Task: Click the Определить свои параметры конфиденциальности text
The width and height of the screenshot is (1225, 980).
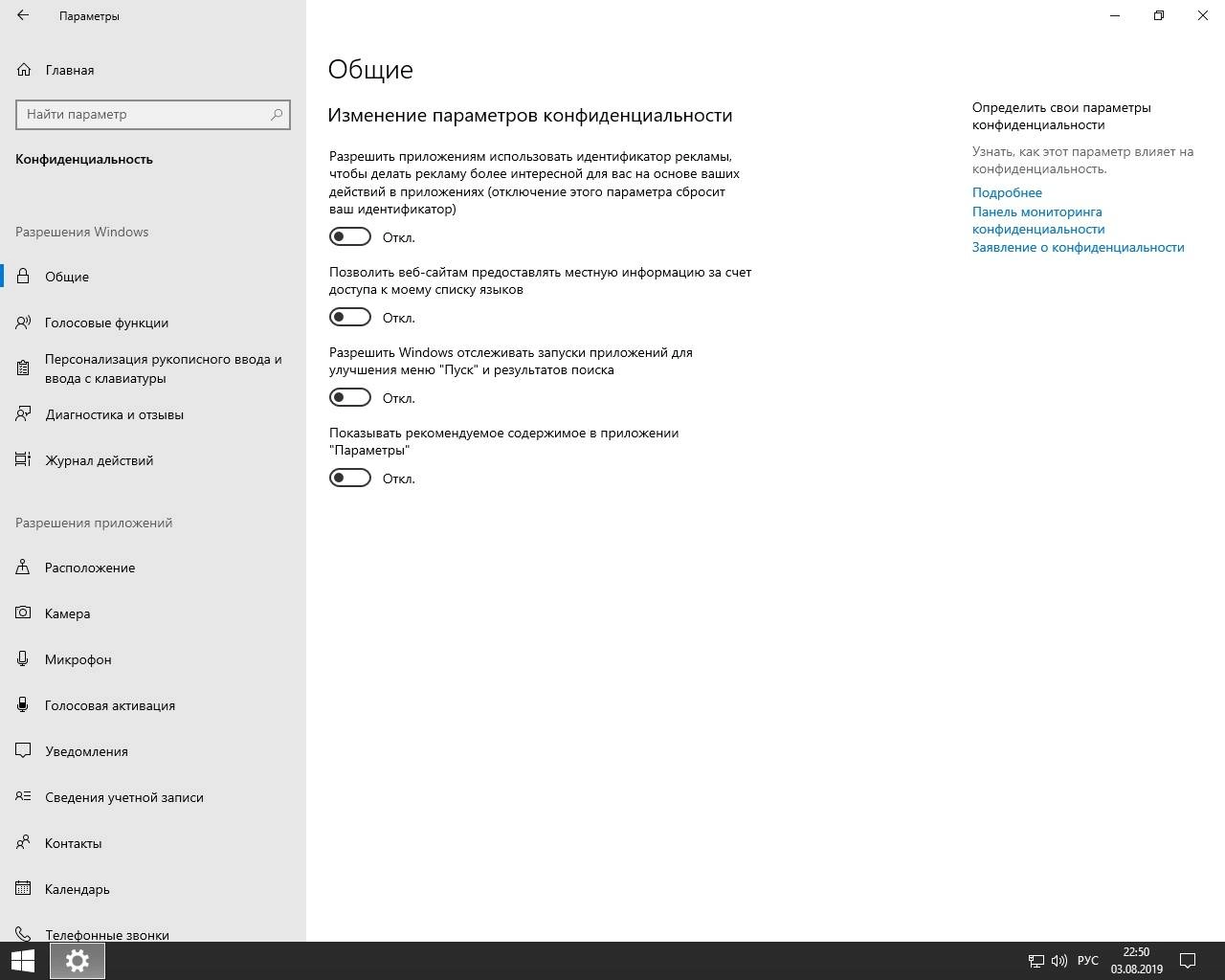Action: coord(1061,116)
